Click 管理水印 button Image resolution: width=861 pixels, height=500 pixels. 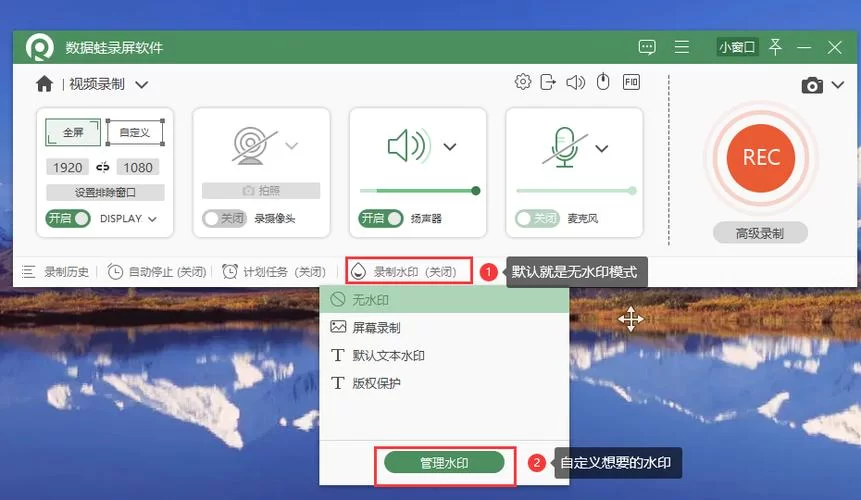[444, 463]
